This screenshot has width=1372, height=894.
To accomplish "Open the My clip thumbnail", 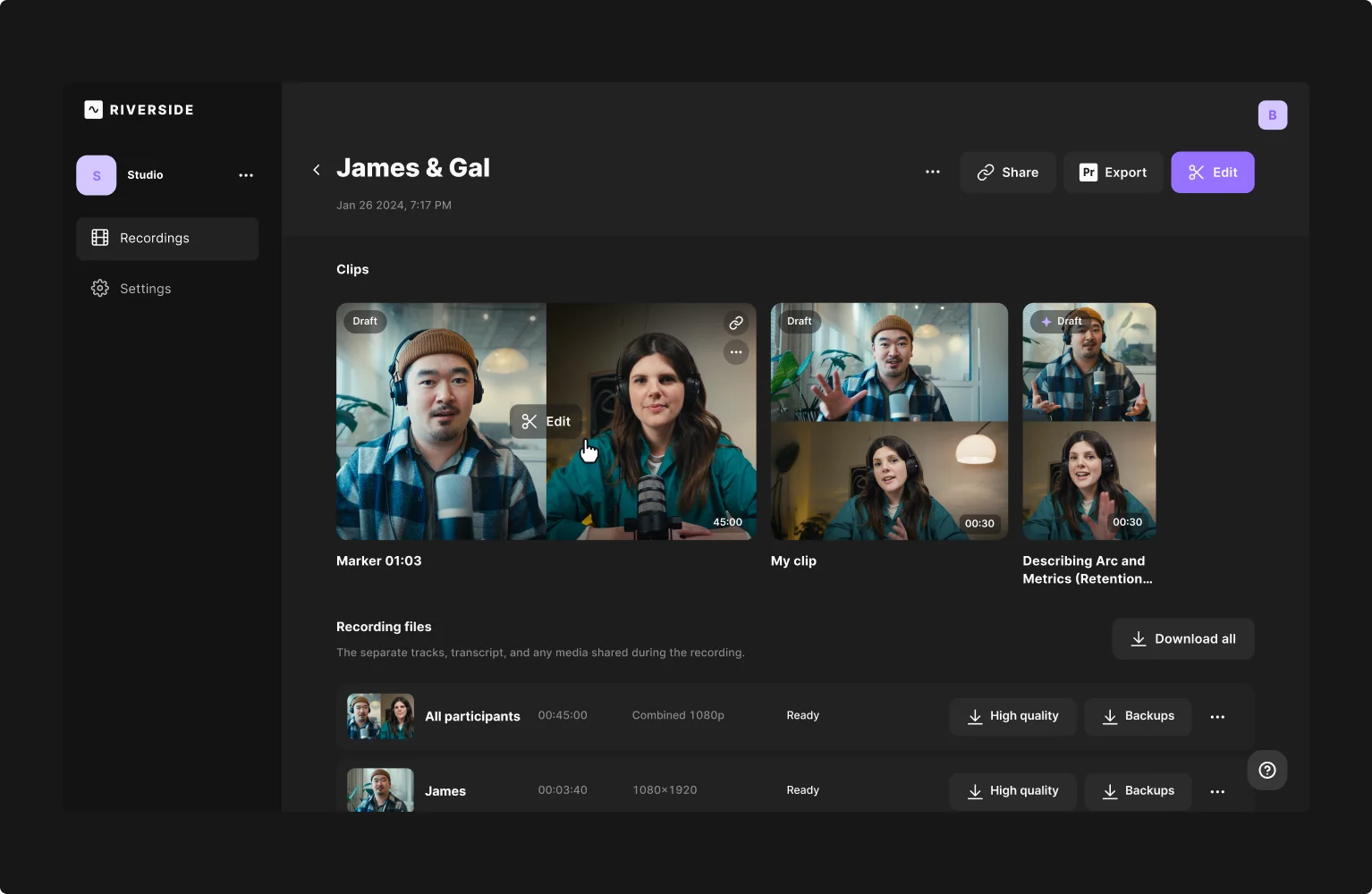I will pyautogui.click(x=888, y=421).
